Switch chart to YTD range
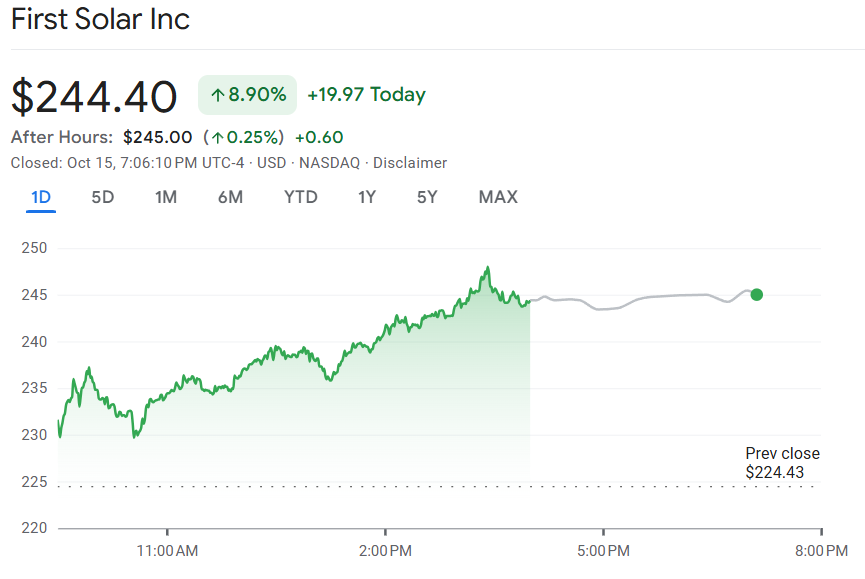 [301, 197]
